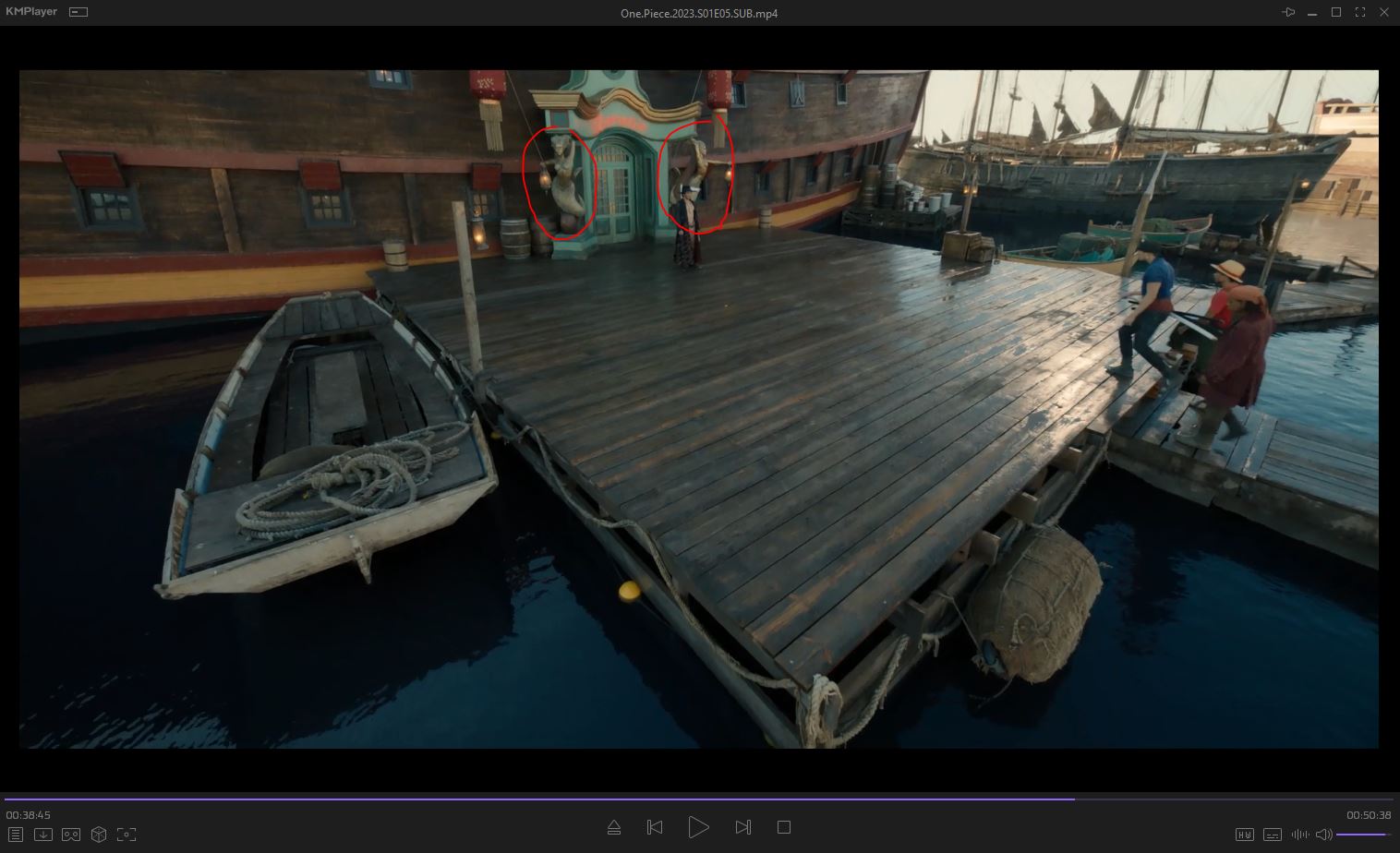Mute the audio with speaker icon

(x=1324, y=835)
